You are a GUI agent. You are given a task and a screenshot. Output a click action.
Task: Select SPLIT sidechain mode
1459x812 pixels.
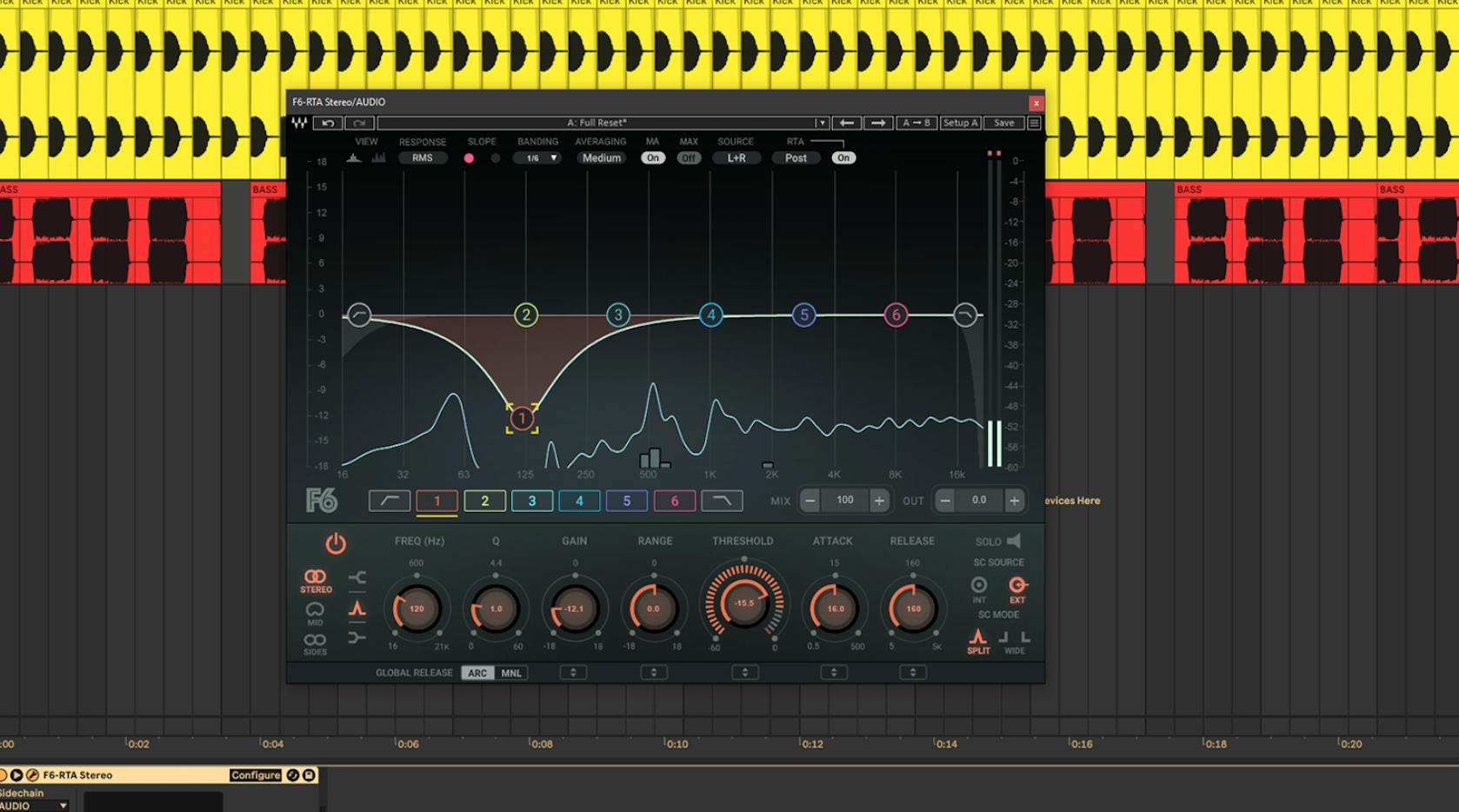(x=978, y=642)
